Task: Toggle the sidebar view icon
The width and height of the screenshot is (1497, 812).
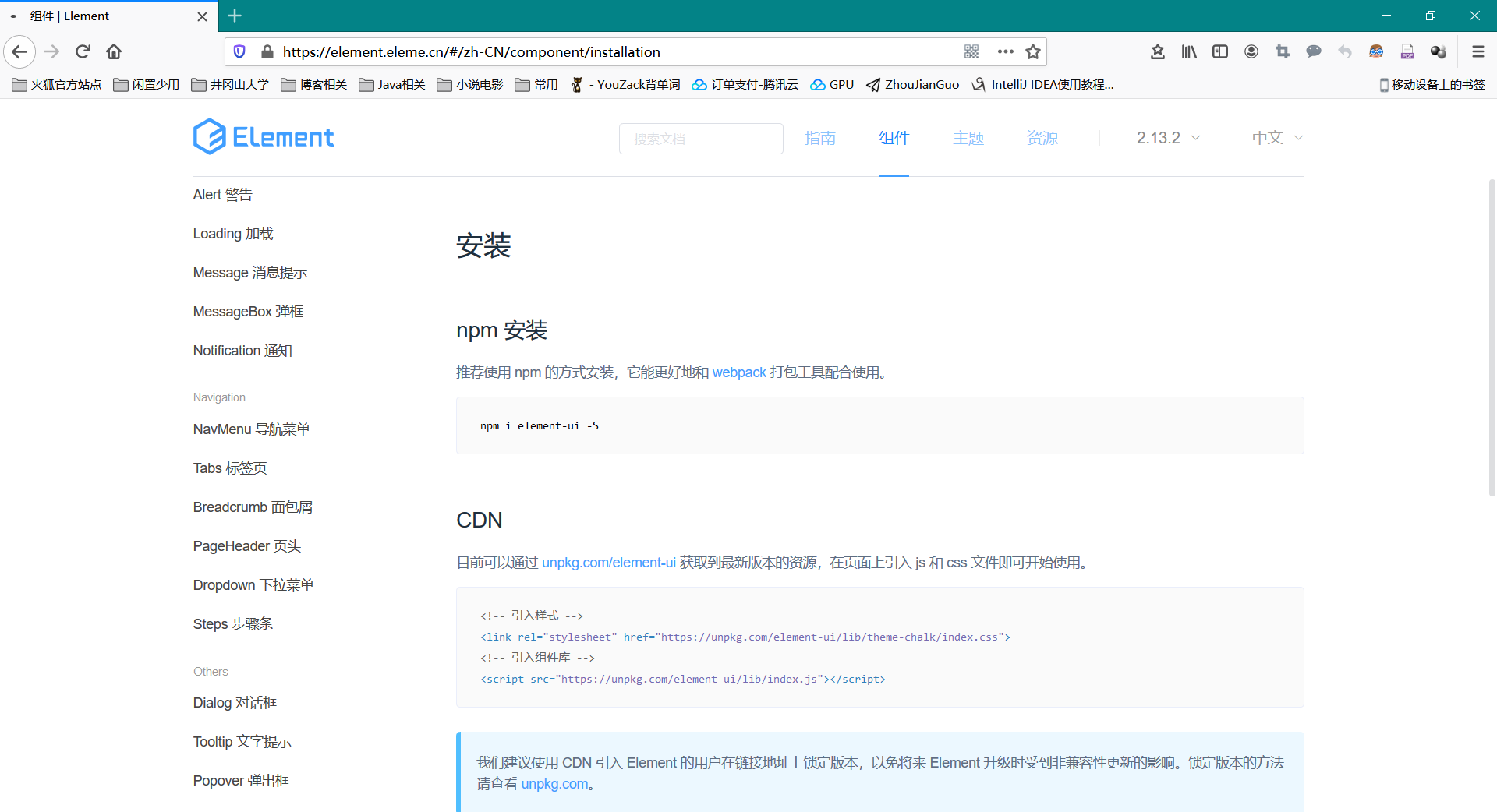Action: (x=1219, y=51)
